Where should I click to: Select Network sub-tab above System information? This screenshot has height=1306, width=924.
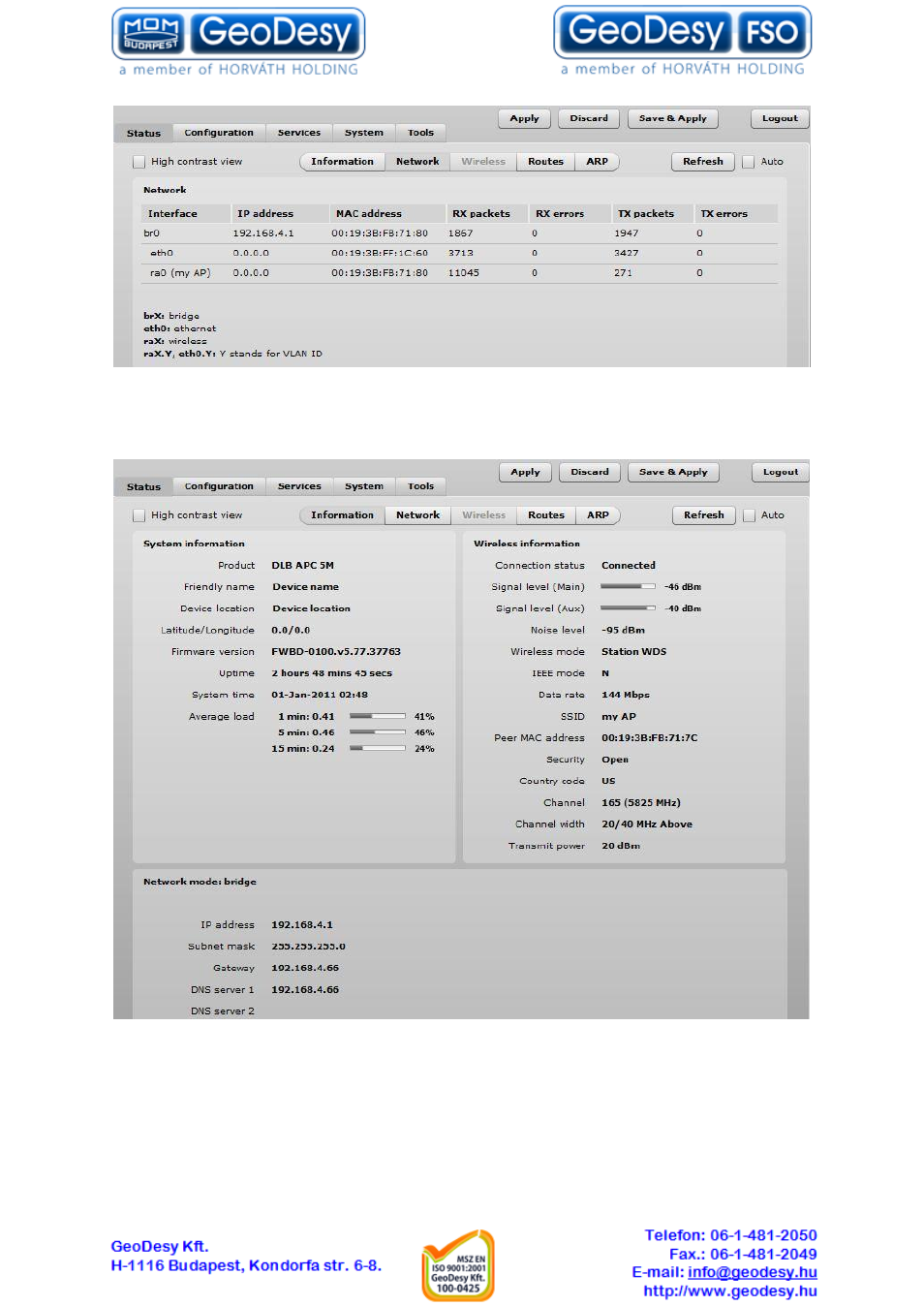pos(417,515)
